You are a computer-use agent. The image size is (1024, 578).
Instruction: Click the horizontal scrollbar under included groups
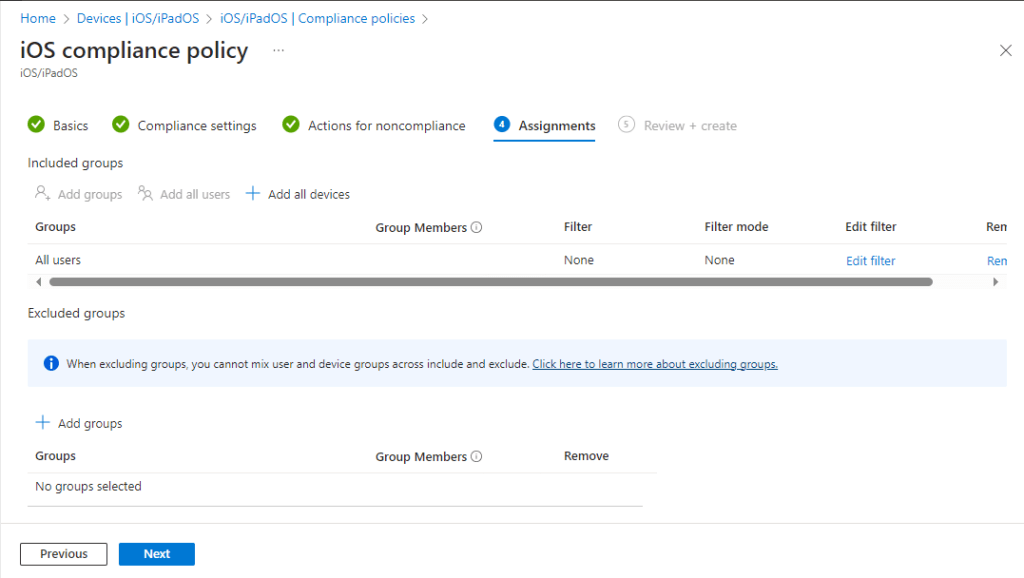[x=490, y=282]
